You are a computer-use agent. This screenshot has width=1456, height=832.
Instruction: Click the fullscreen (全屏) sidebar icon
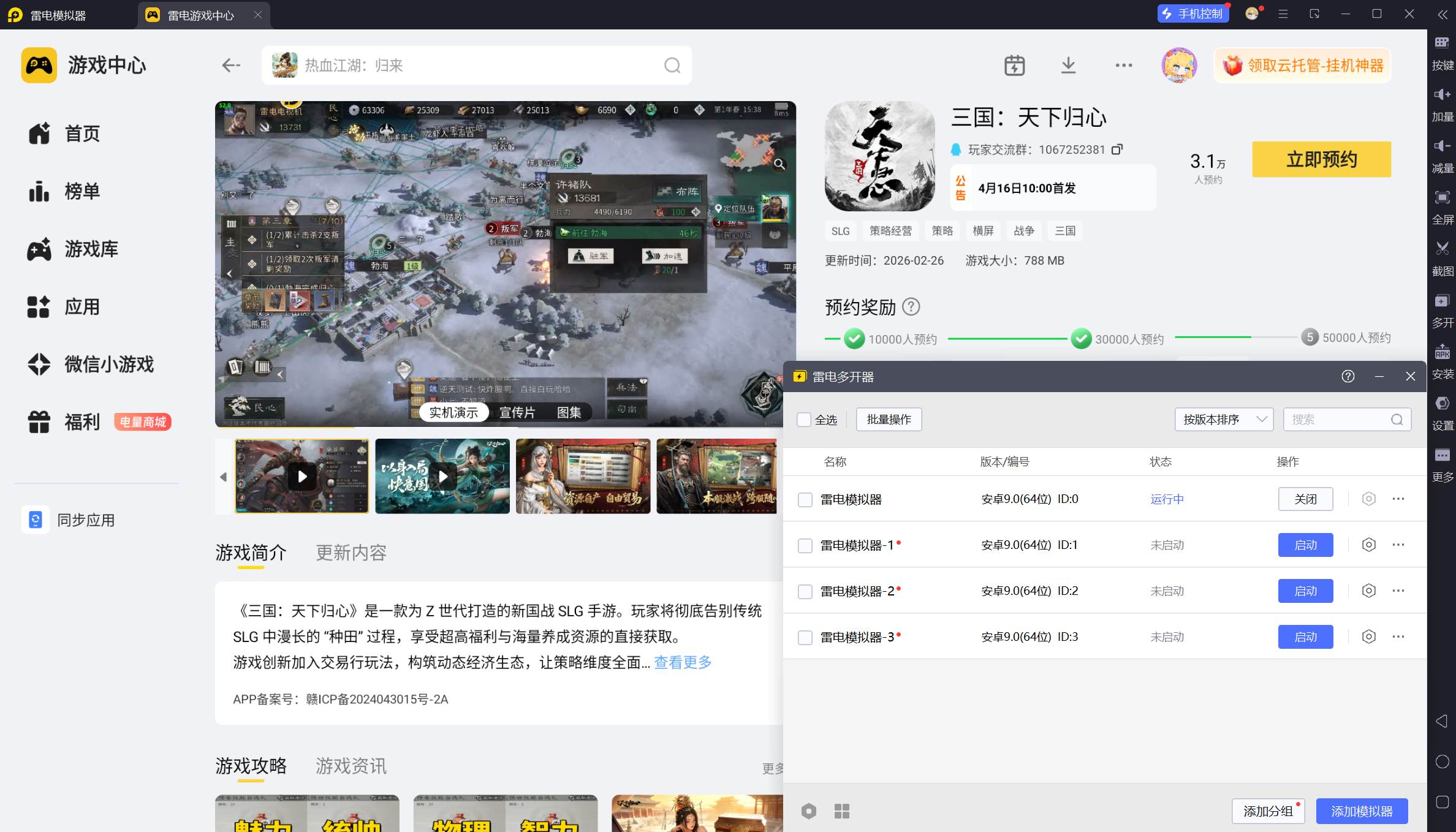(x=1442, y=197)
